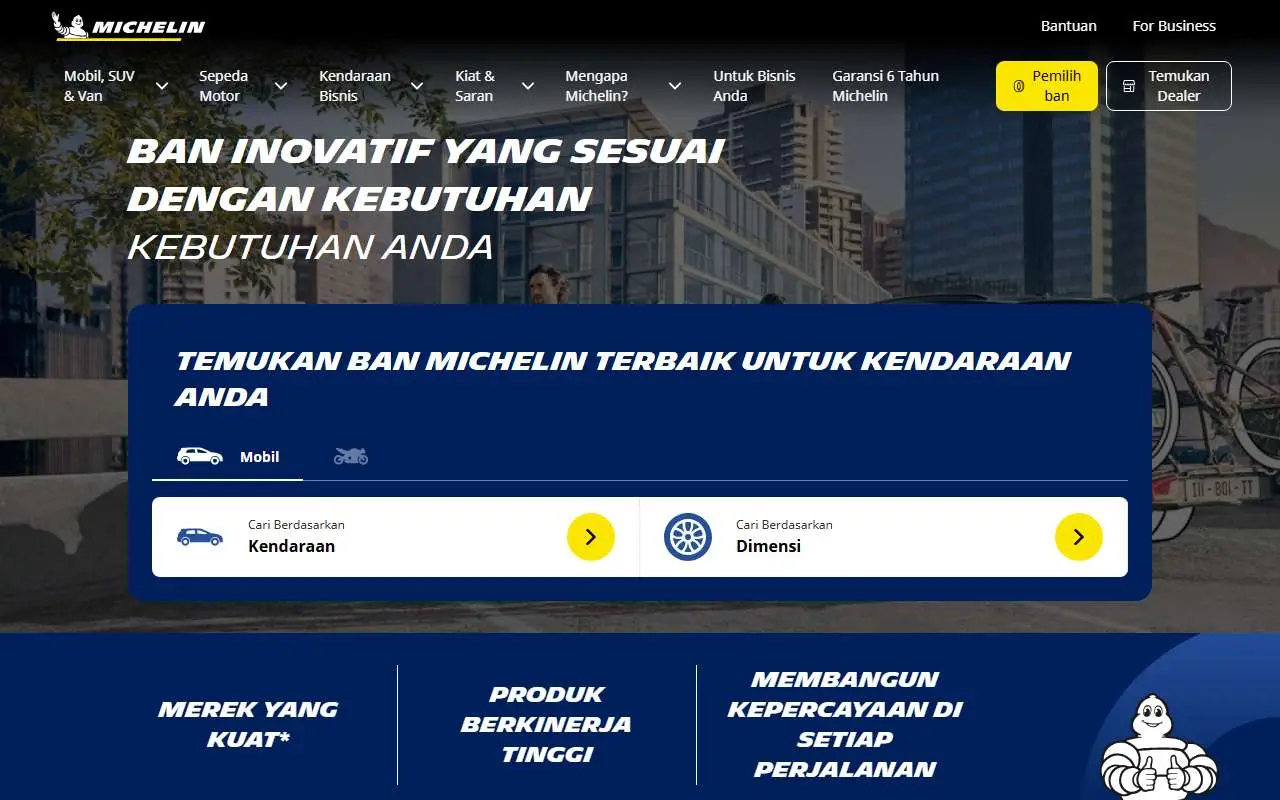Select the Mobil tab label
This screenshot has width=1280, height=800.
tap(260, 457)
